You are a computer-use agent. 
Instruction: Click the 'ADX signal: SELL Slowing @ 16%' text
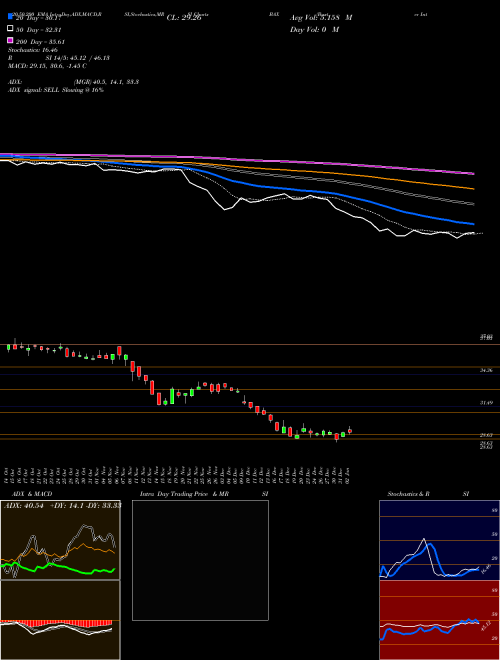tap(56, 90)
